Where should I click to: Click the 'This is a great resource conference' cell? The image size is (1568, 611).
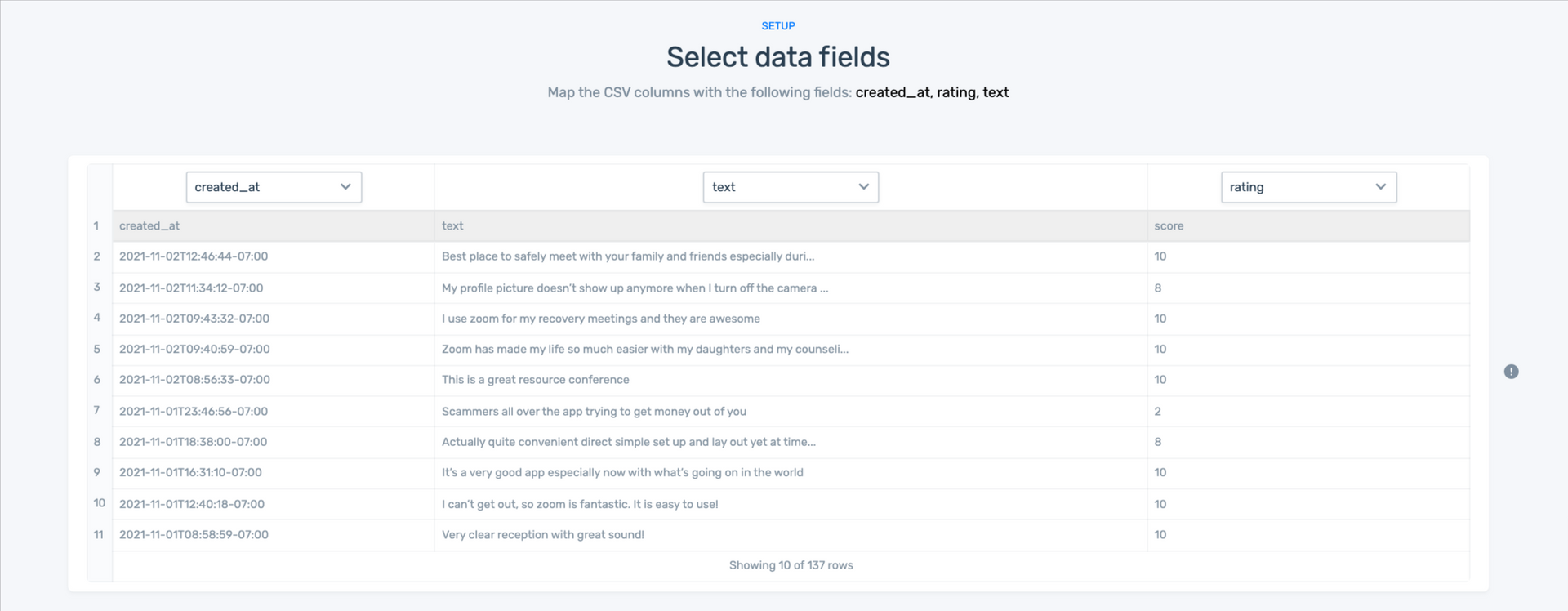pos(535,380)
